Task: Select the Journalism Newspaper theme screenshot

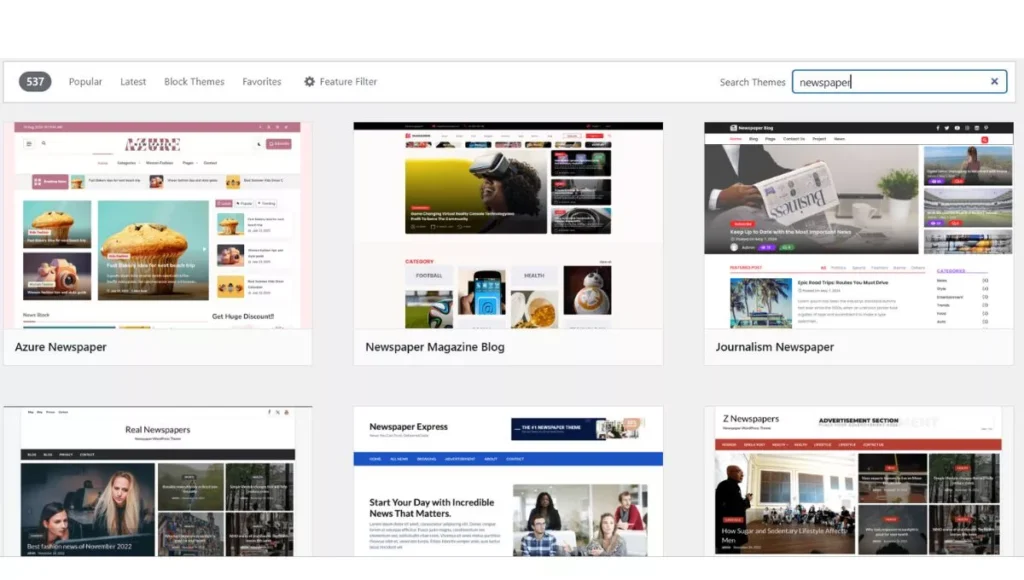Action: [858, 225]
